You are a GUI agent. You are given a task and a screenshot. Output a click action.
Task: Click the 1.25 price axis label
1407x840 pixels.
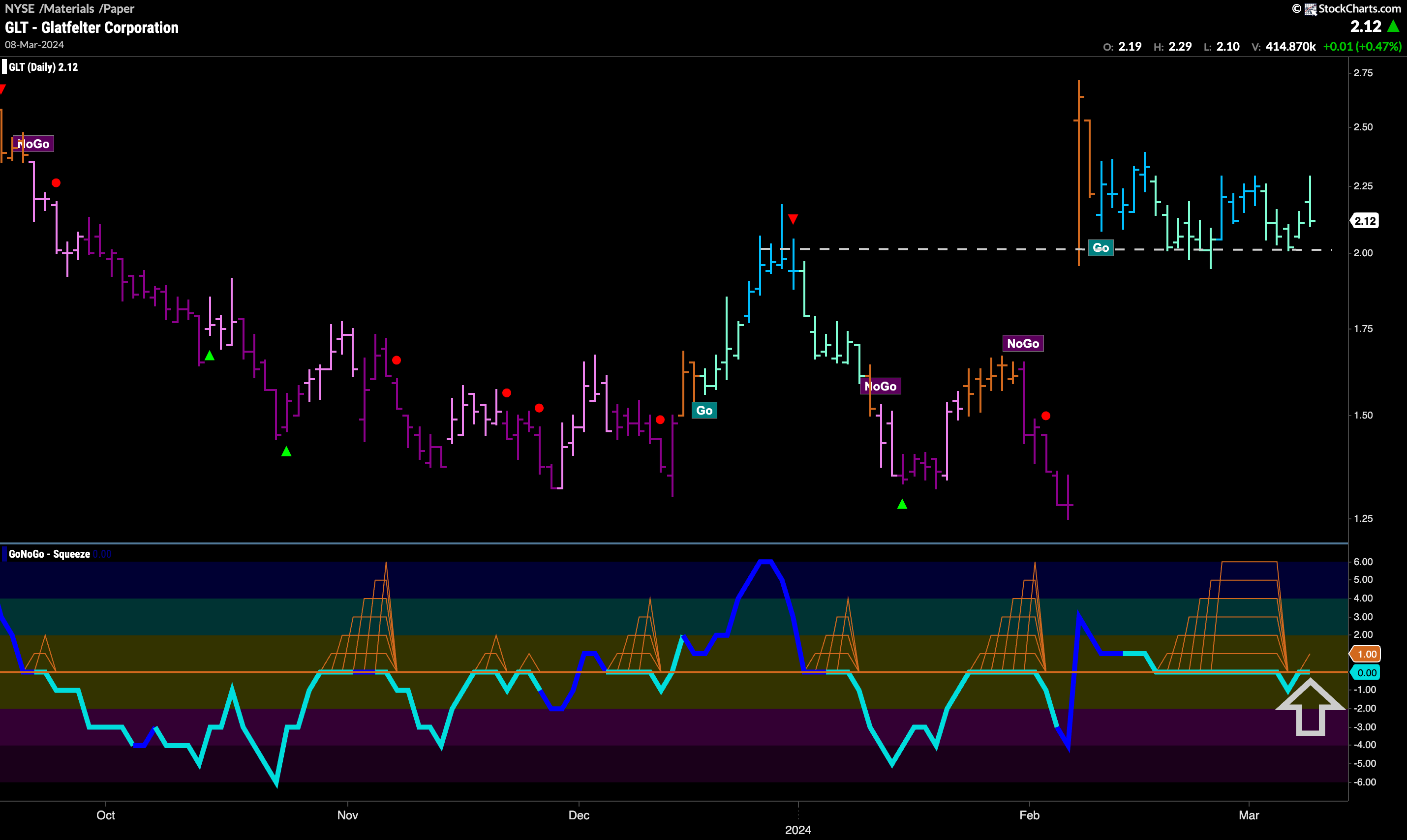click(x=1363, y=518)
